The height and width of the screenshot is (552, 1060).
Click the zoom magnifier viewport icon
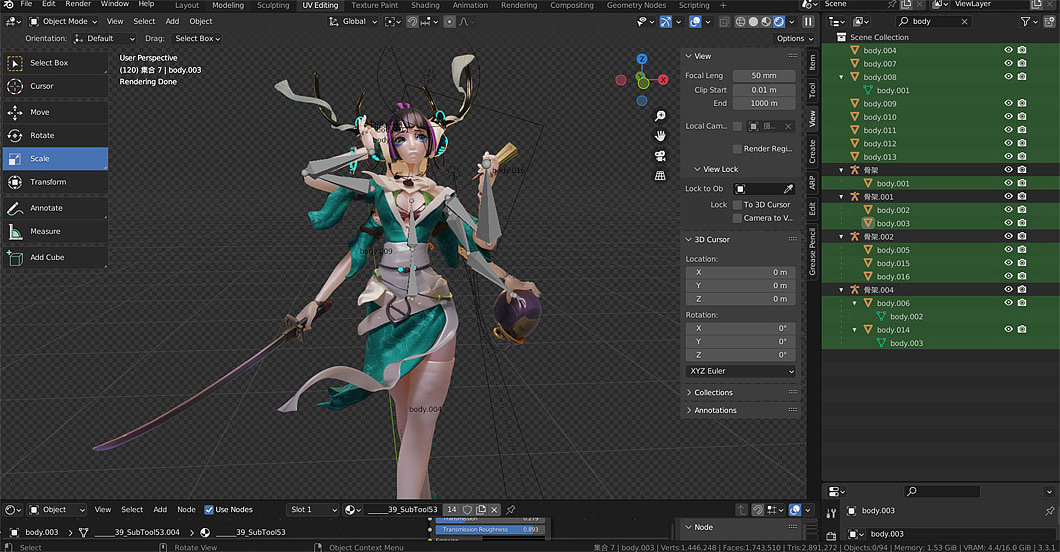pos(660,116)
